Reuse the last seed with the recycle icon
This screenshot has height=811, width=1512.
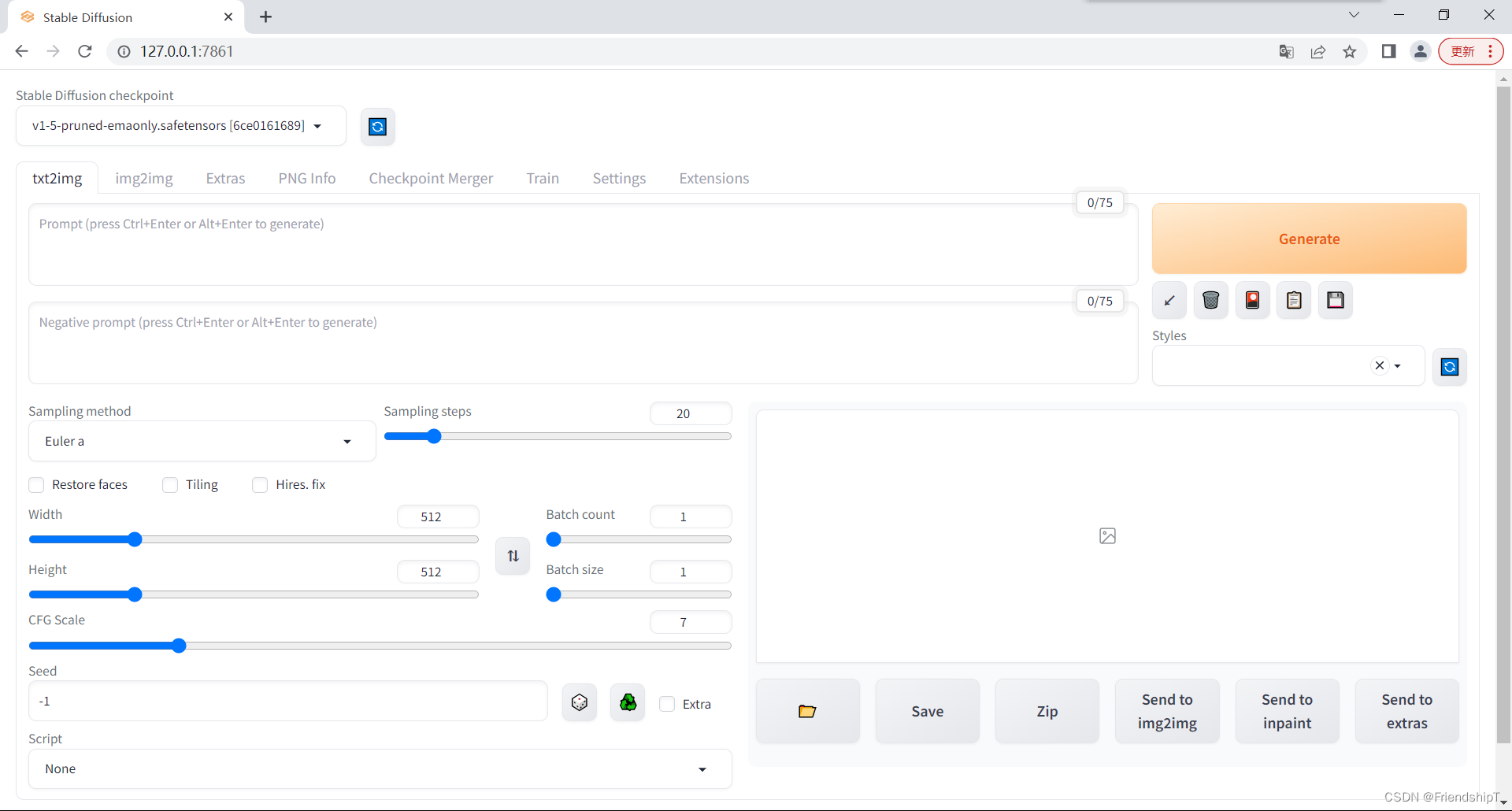pyautogui.click(x=628, y=702)
